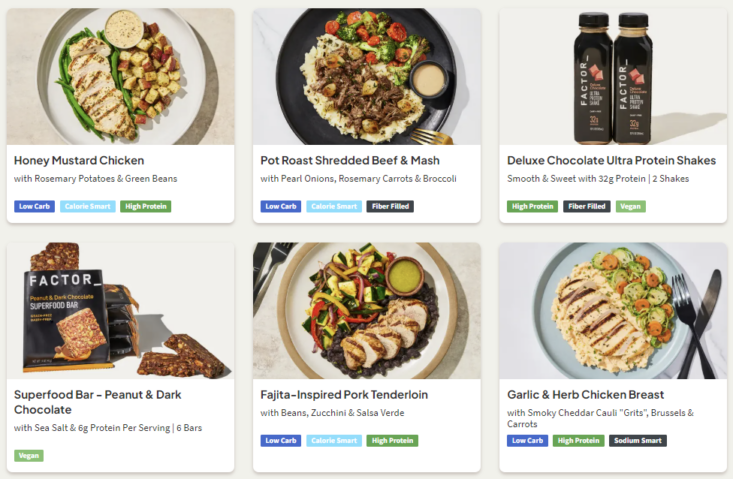The height and width of the screenshot is (479, 733).
Task: Select the Deluxe Chocolate Ultra Protein Shakes title
Action: tap(611, 160)
